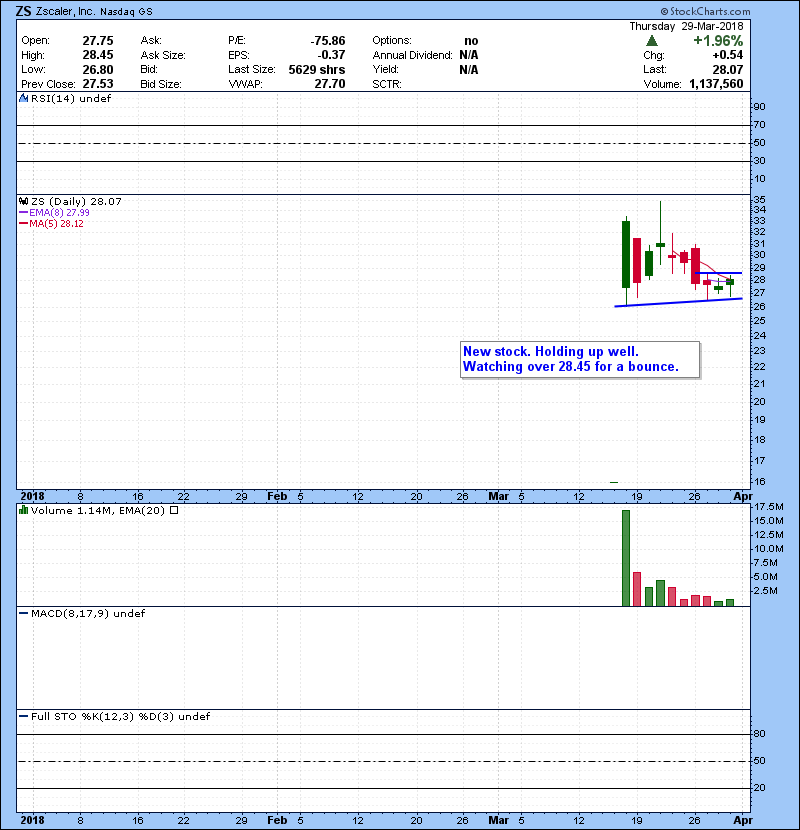This screenshot has height=830, width=800.
Task: Select the ZS ticker symbol in header
Action: pyautogui.click(x=24, y=11)
